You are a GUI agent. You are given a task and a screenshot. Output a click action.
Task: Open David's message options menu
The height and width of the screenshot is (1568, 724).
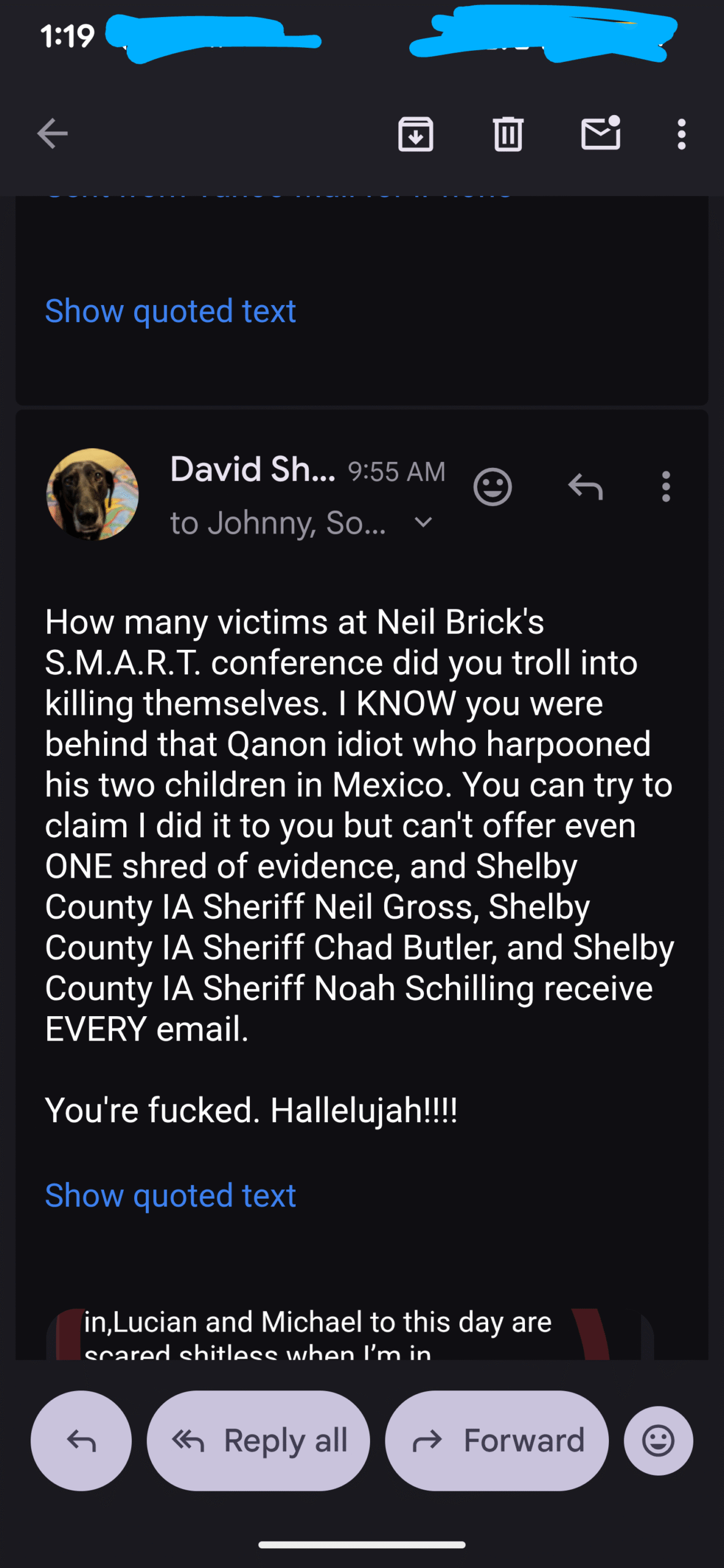[666, 487]
